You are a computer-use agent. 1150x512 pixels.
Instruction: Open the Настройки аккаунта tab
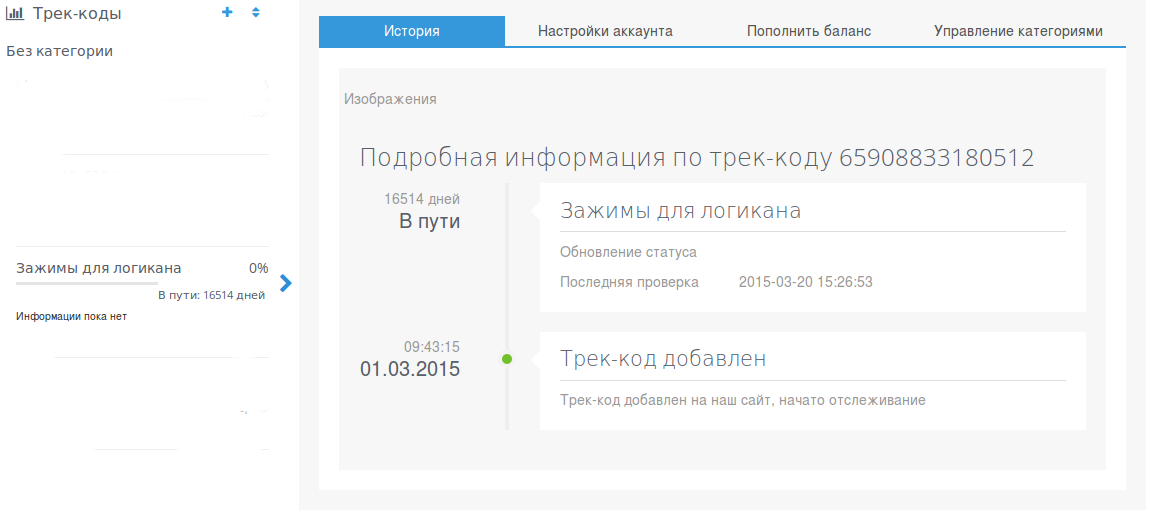605,31
